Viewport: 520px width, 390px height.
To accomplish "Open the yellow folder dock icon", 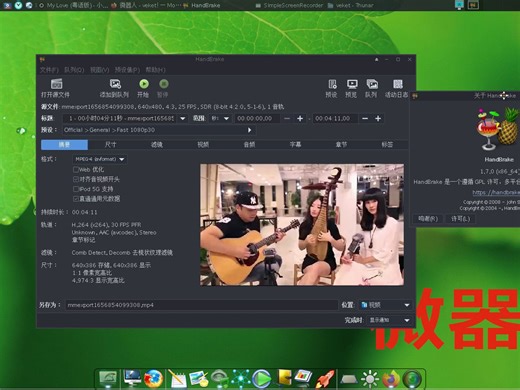I will pos(284,378).
